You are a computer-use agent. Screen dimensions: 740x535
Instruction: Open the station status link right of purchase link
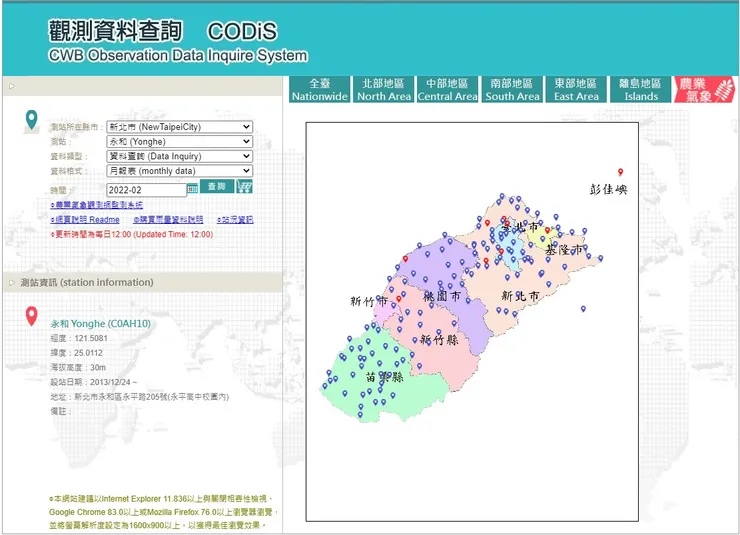point(235,220)
